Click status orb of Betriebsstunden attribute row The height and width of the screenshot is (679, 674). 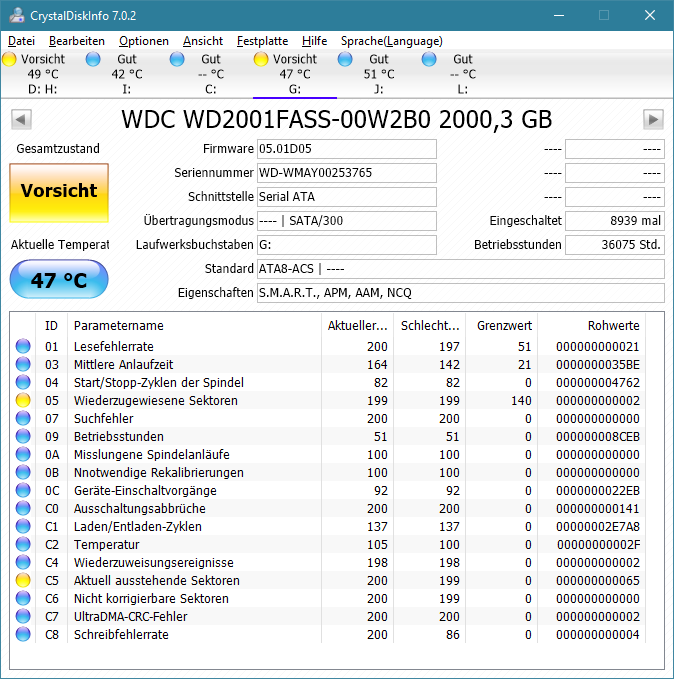[23, 436]
